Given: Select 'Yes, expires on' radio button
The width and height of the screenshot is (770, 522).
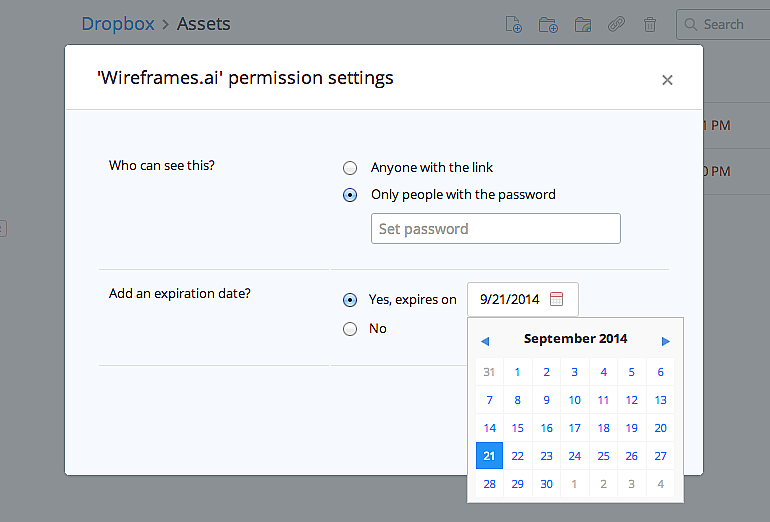Looking at the screenshot, I should point(350,299).
